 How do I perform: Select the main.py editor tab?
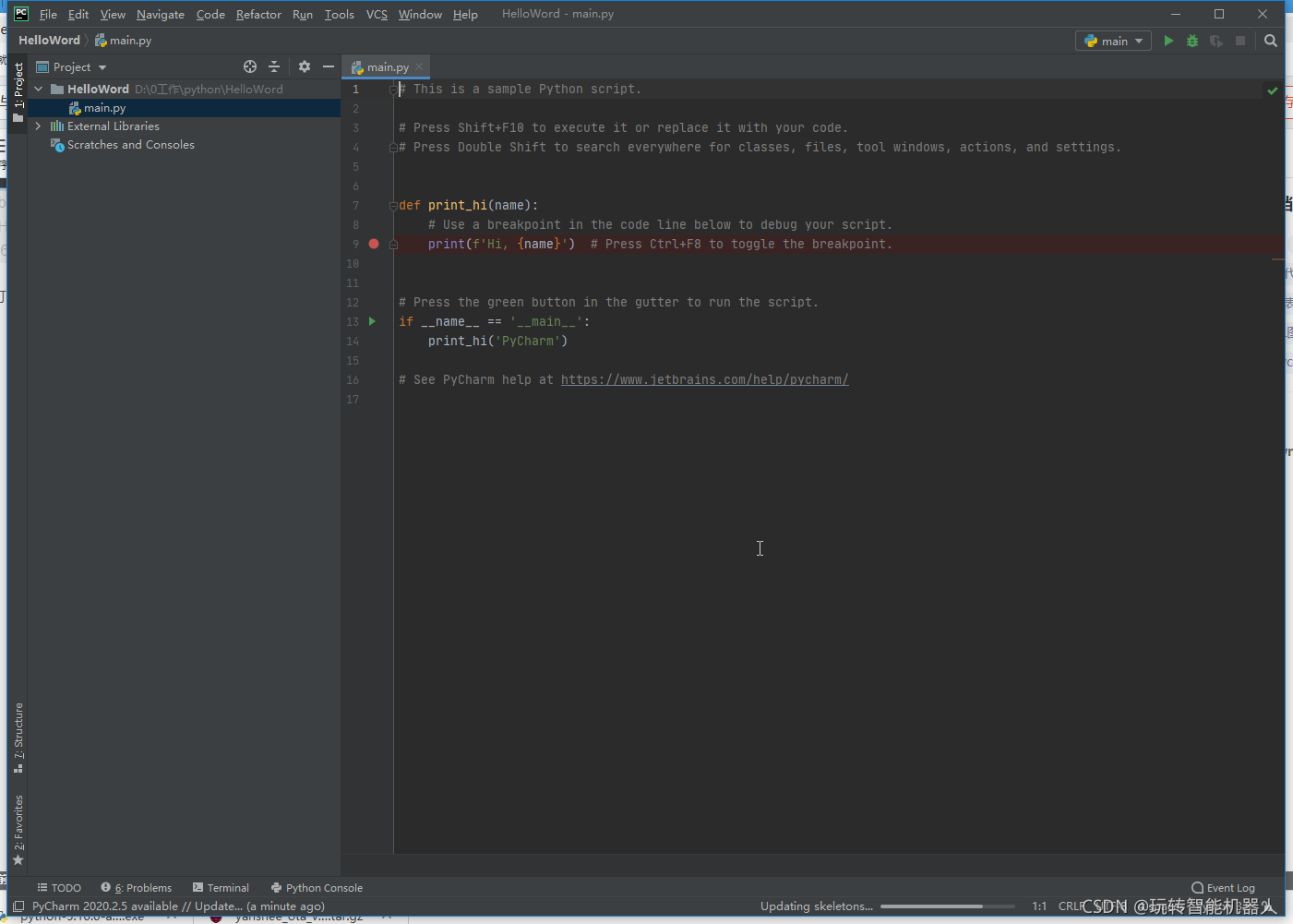pyautogui.click(x=387, y=66)
